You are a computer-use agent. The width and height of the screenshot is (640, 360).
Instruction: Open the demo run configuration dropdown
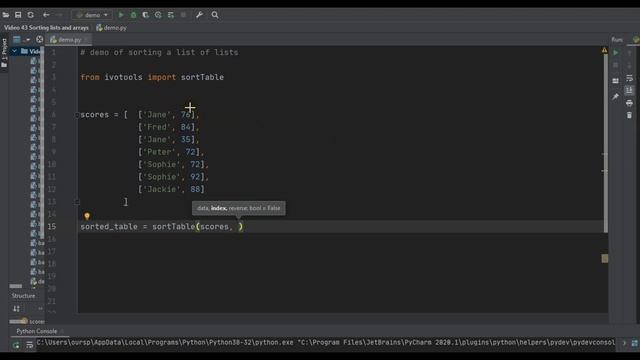click(92, 15)
